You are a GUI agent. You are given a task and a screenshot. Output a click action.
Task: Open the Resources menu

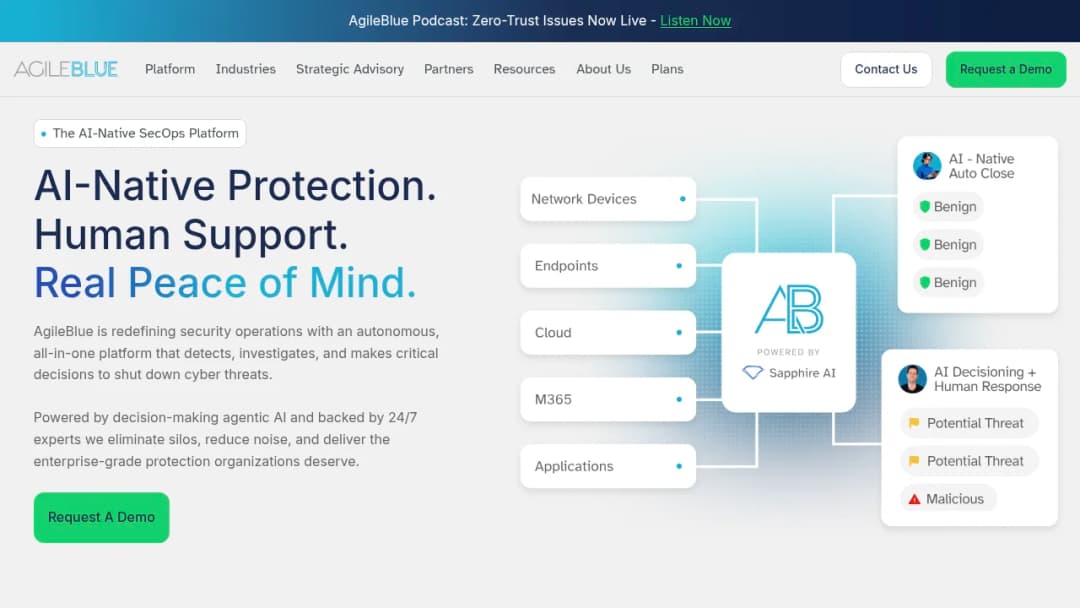coord(524,69)
